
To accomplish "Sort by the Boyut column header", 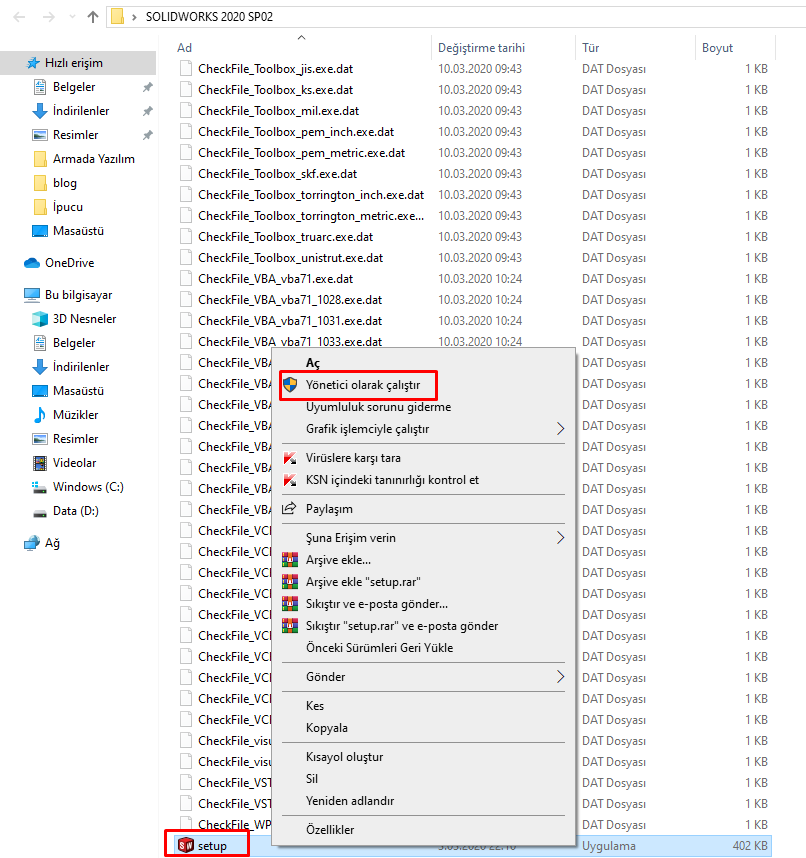I will click(717, 48).
